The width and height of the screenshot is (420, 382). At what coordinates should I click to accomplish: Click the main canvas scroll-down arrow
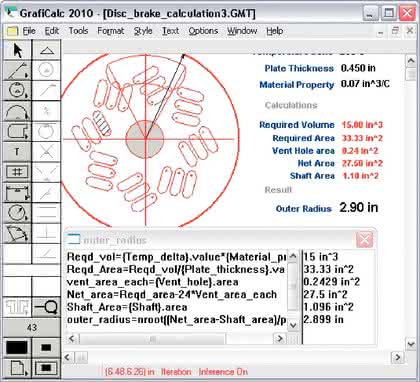(411, 344)
